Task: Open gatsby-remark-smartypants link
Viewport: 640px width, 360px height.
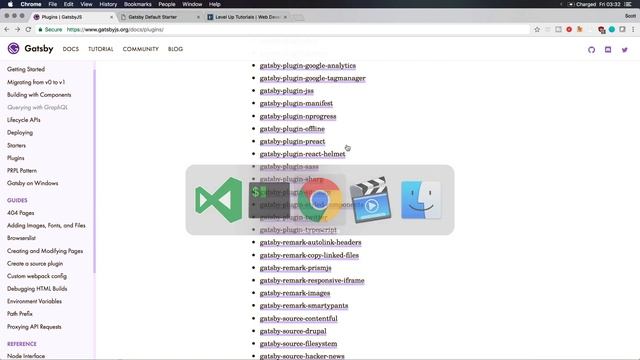Action: tap(304, 306)
